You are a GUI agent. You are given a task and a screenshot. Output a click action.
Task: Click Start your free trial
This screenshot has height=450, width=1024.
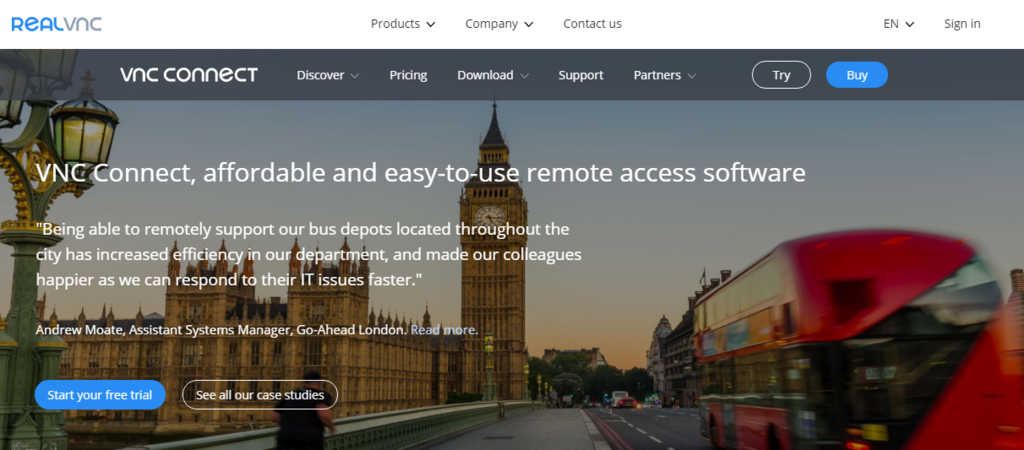tap(100, 395)
